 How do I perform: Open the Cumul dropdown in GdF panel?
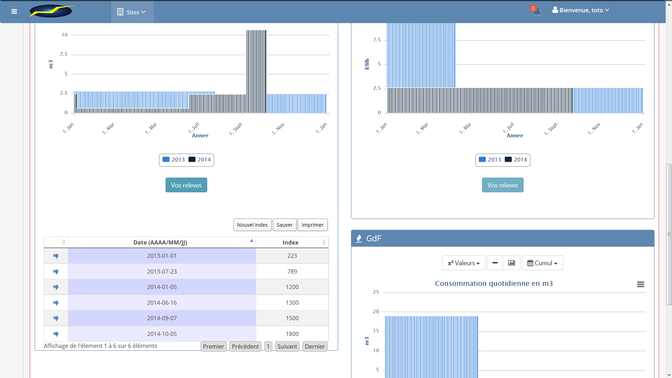(542, 263)
